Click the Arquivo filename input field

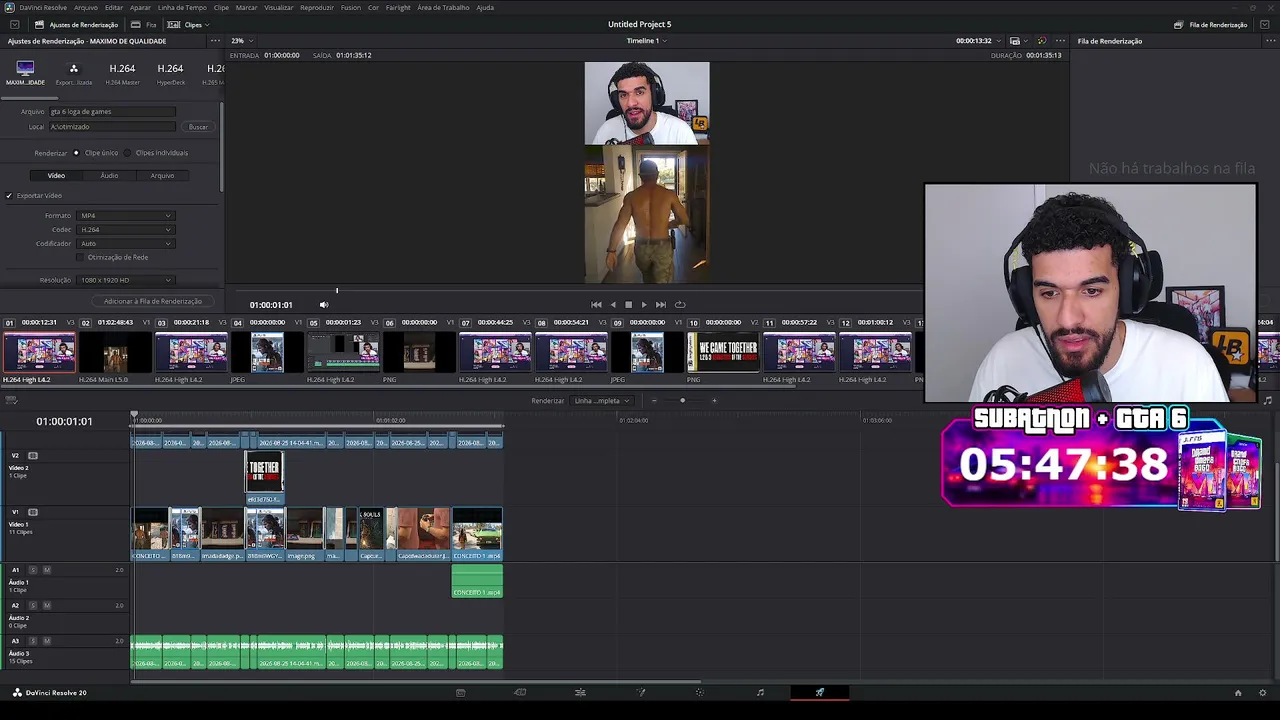[112, 112]
